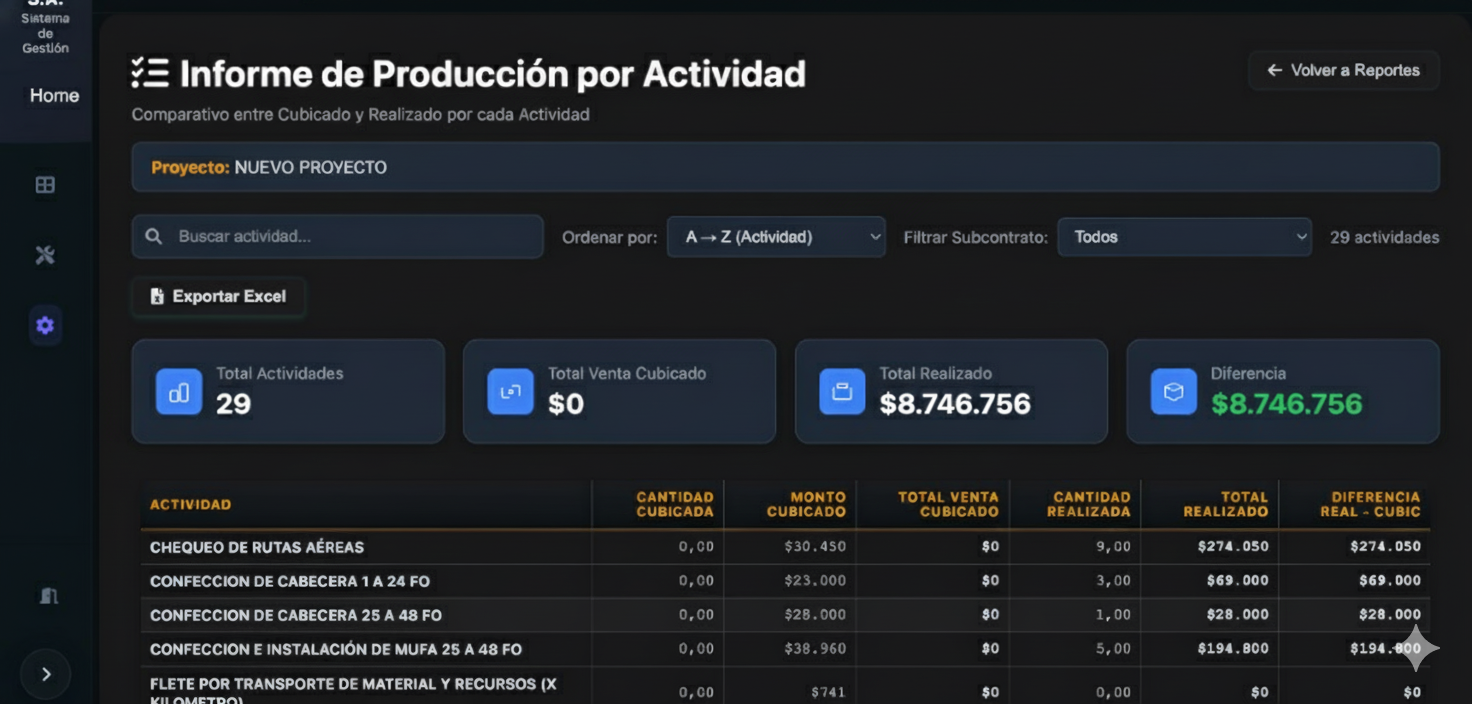
Task: Click the cube icon on Diferencia card
Action: (x=1173, y=391)
